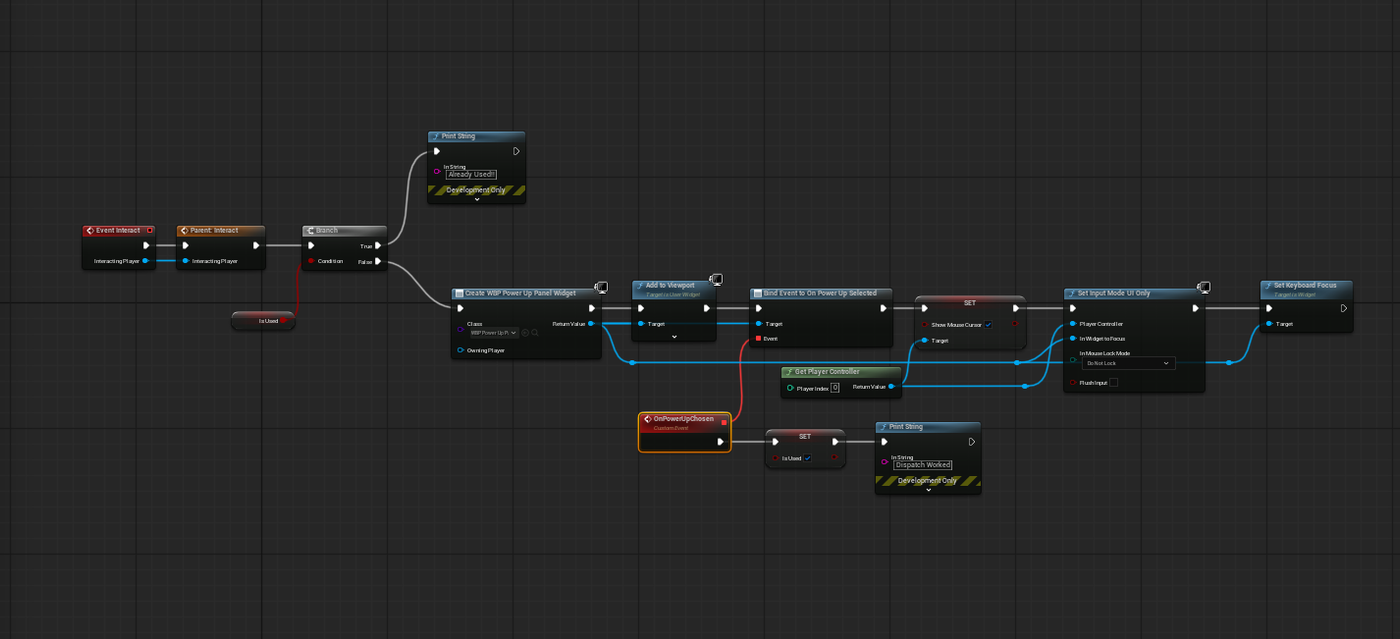The width and height of the screenshot is (1400, 639).
Task: Click Set Keyboard Focus Target pin
Action: [1268, 324]
